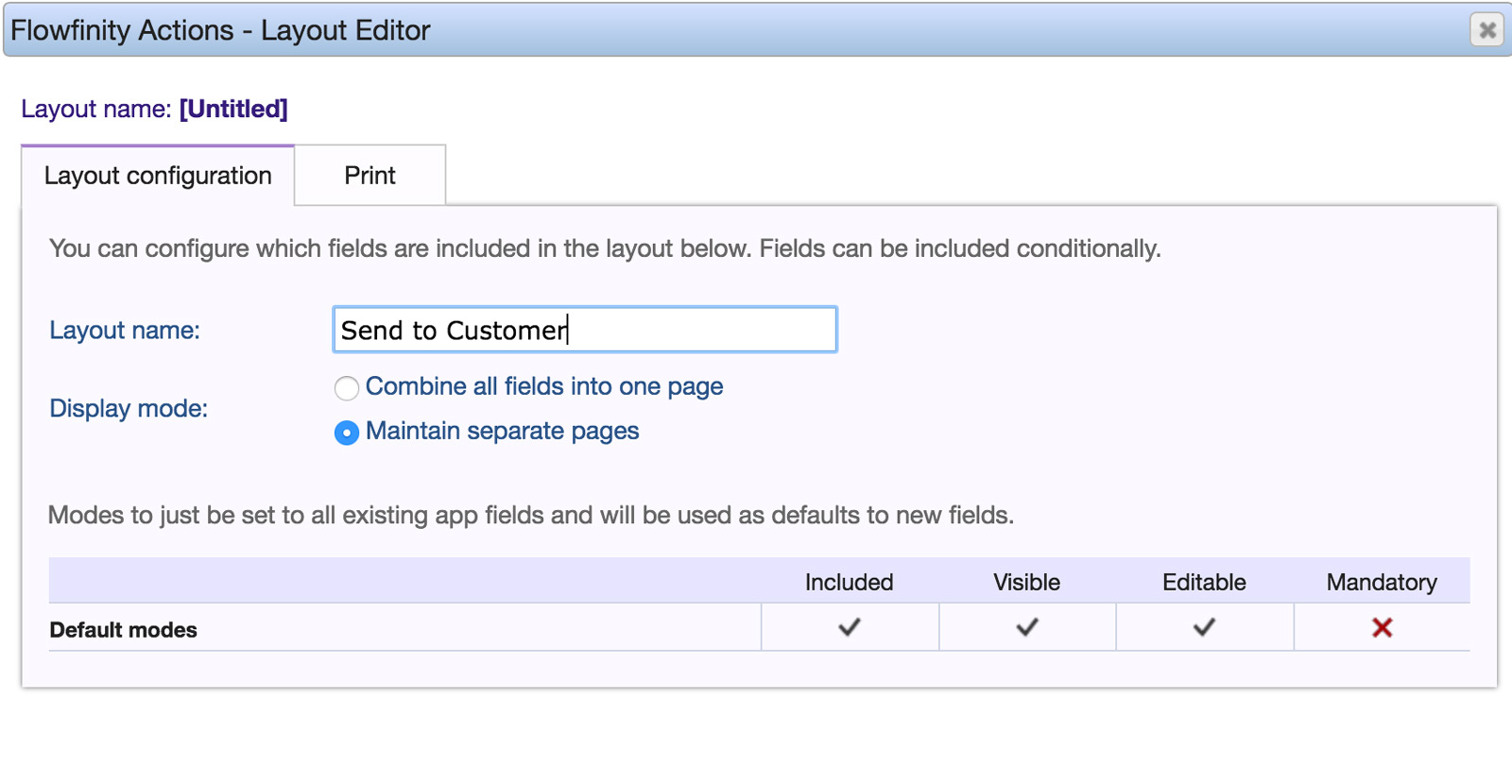Click the Editable column header
The image size is (1512, 784).
pyautogui.click(x=1204, y=582)
